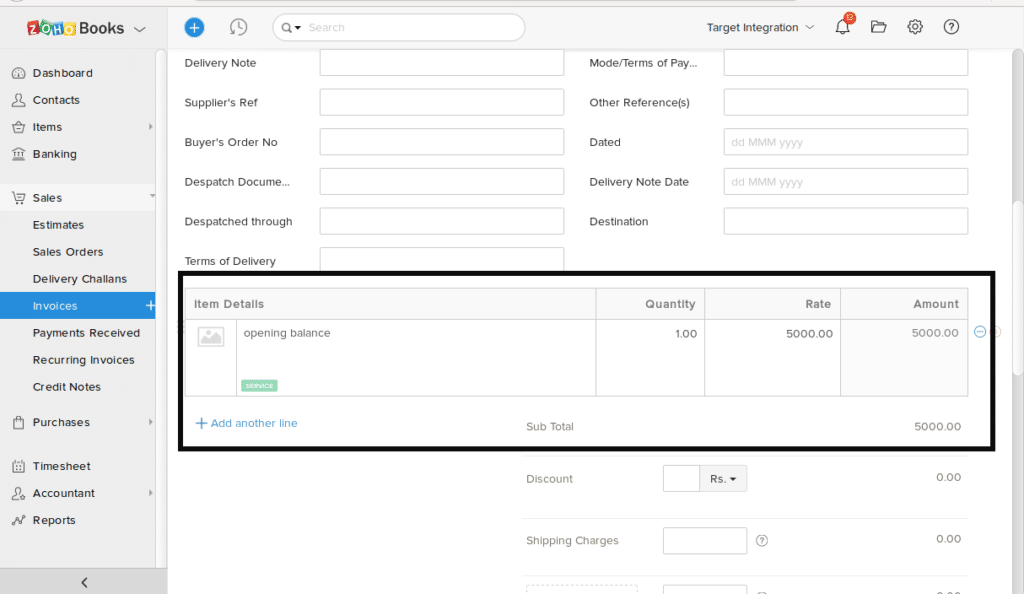The image size is (1024, 594).
Task: Click the Dated date field
Action: [x=846, y=142]
